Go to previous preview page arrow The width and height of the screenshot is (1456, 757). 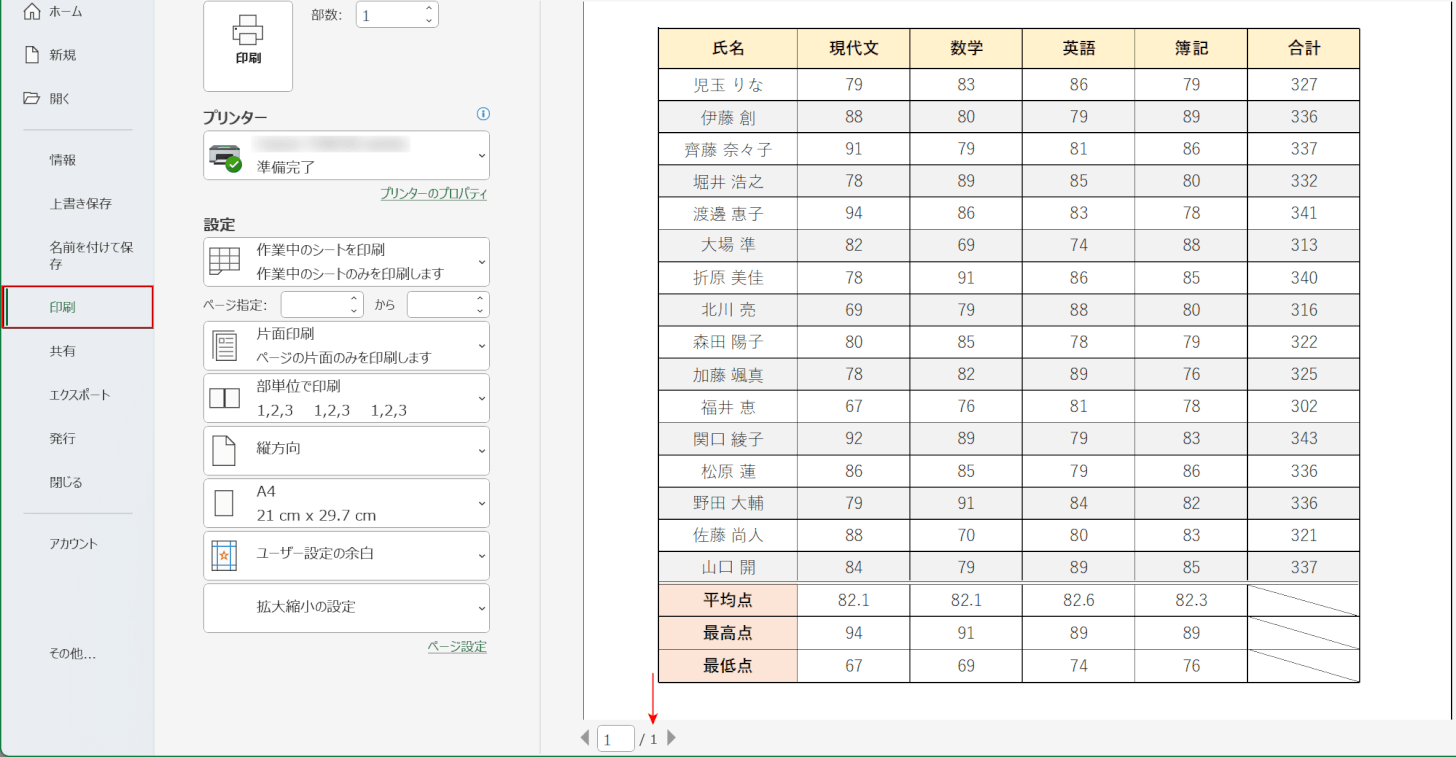[586, 739]
